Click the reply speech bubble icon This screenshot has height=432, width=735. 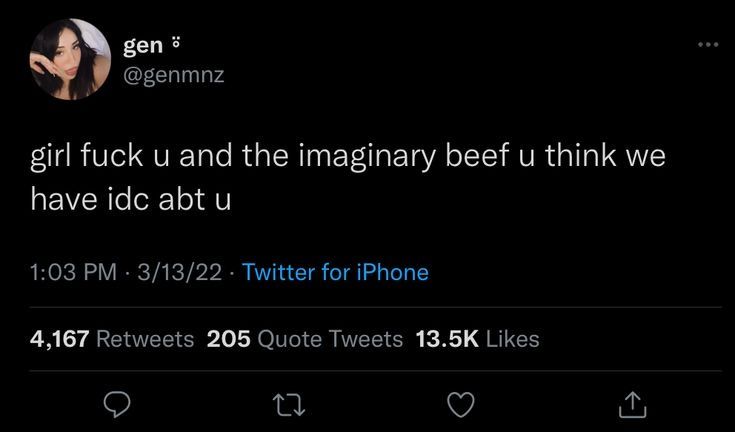point(118,404)
